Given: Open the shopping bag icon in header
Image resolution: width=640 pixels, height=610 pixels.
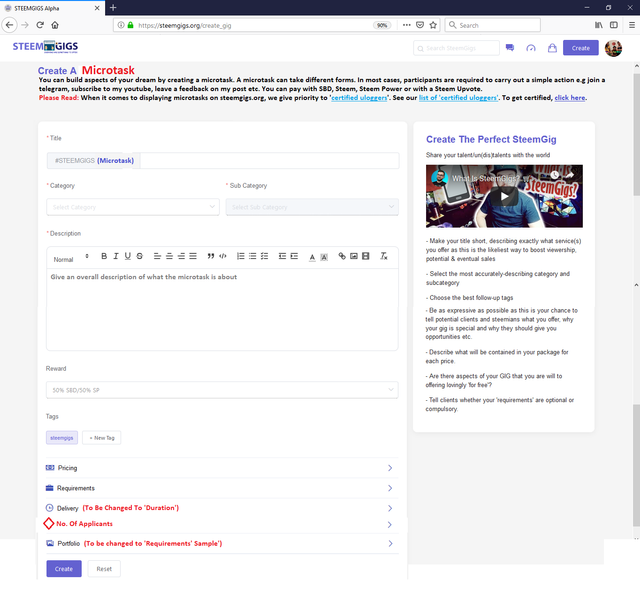Looking at the screenshot, I should click(x=552, y=48).
